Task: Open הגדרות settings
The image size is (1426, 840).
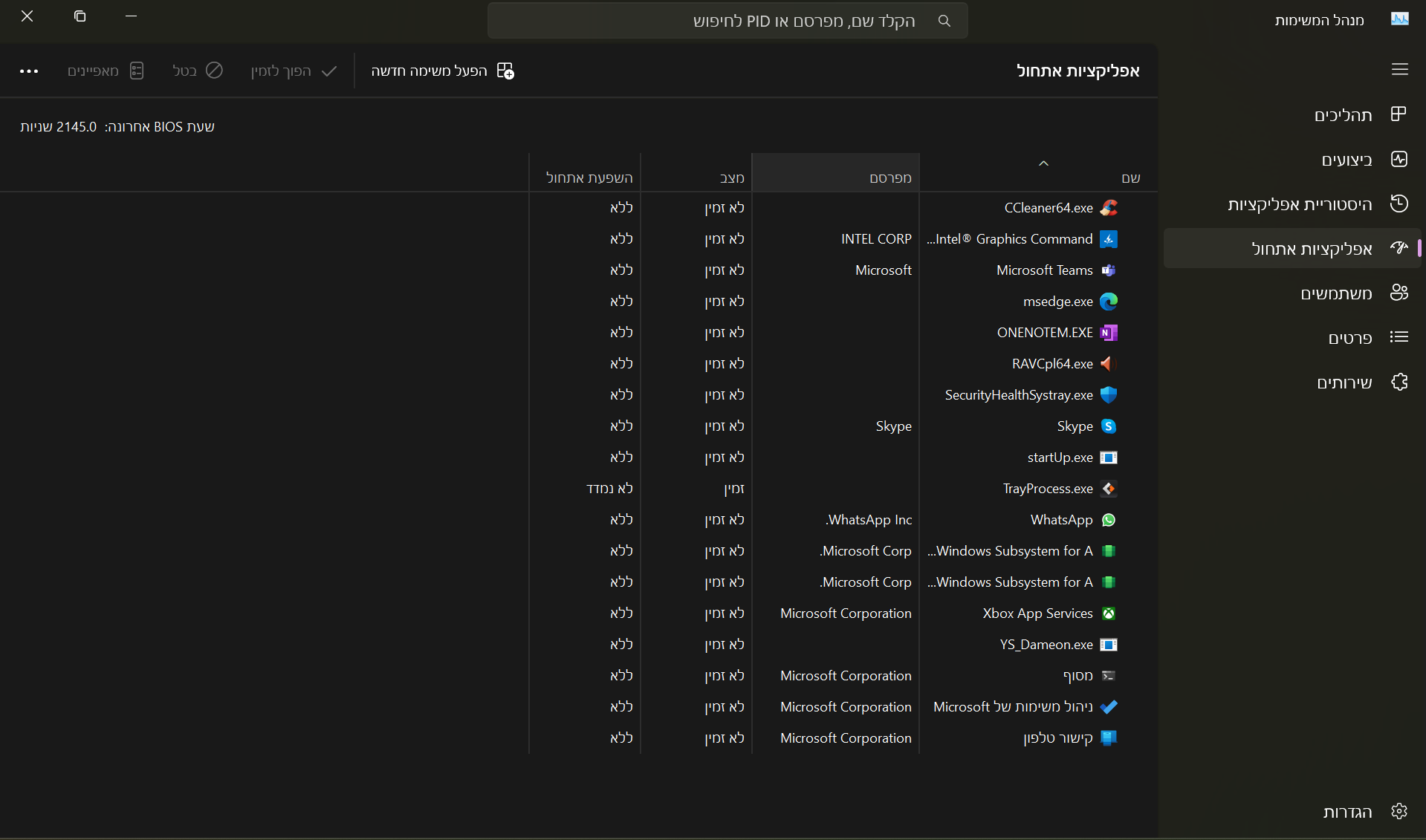Action: tap(1293, 812)
